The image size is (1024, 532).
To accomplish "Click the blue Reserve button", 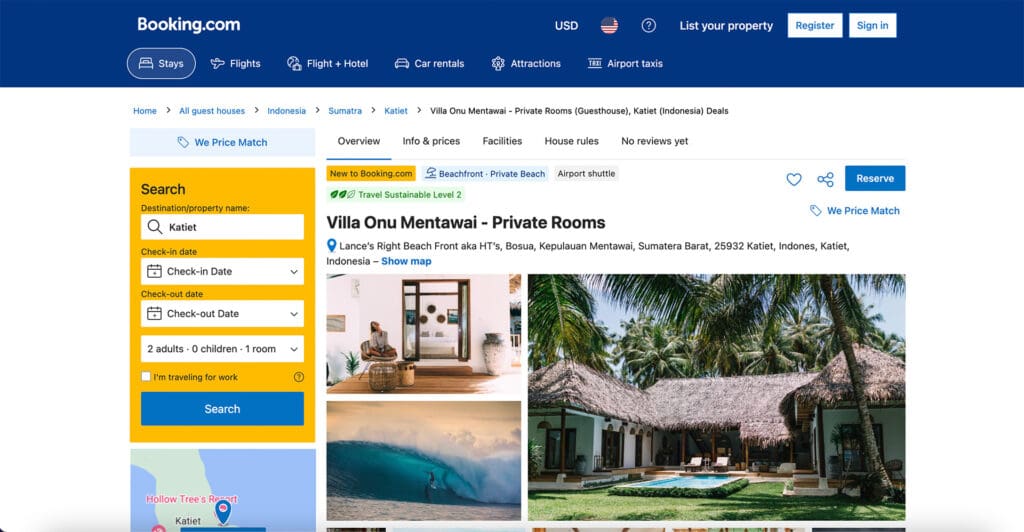I will point(875,178).
